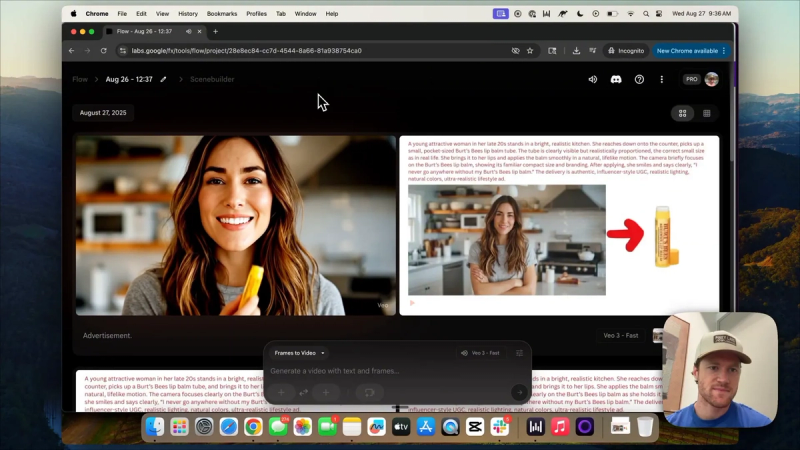Open the App Store in the Dock
Image resolution: width=800 pixels, height=450 pixels.
pyautogui.click(x=426, y=427)
